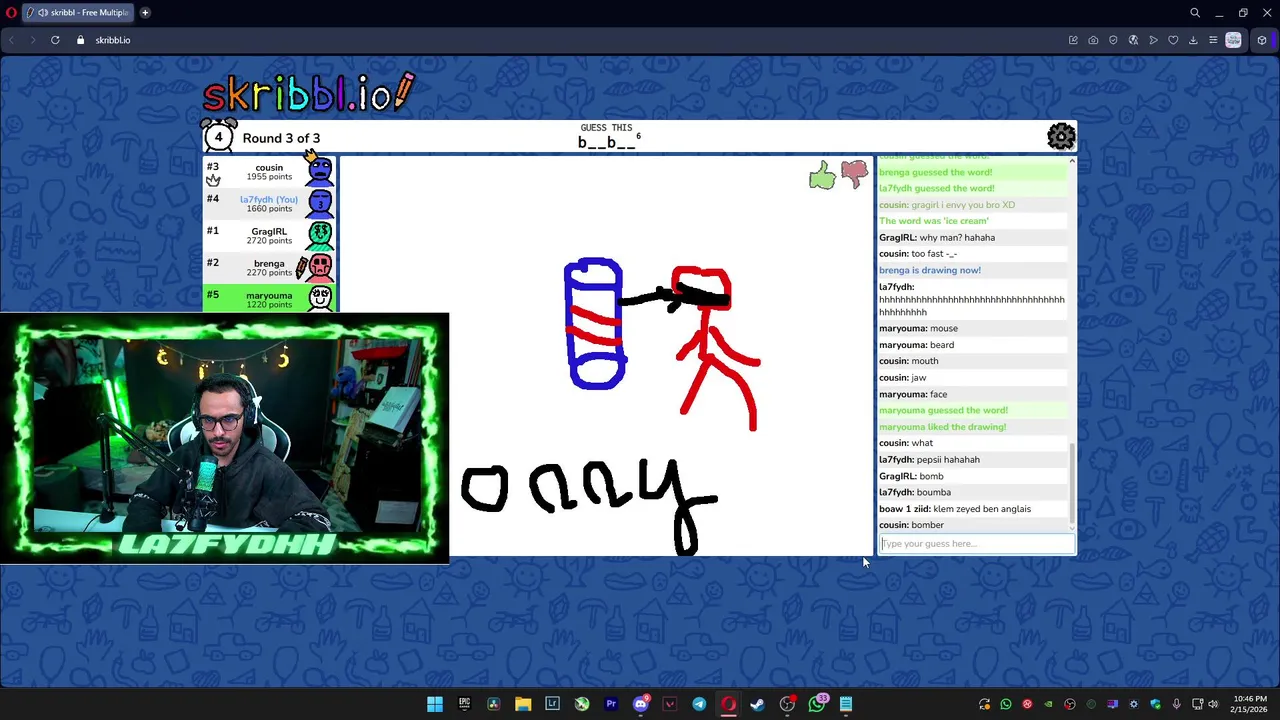The image size is (1280, 720).
Task: Switch to the skribbl browser tab
Action: (79, 12)
